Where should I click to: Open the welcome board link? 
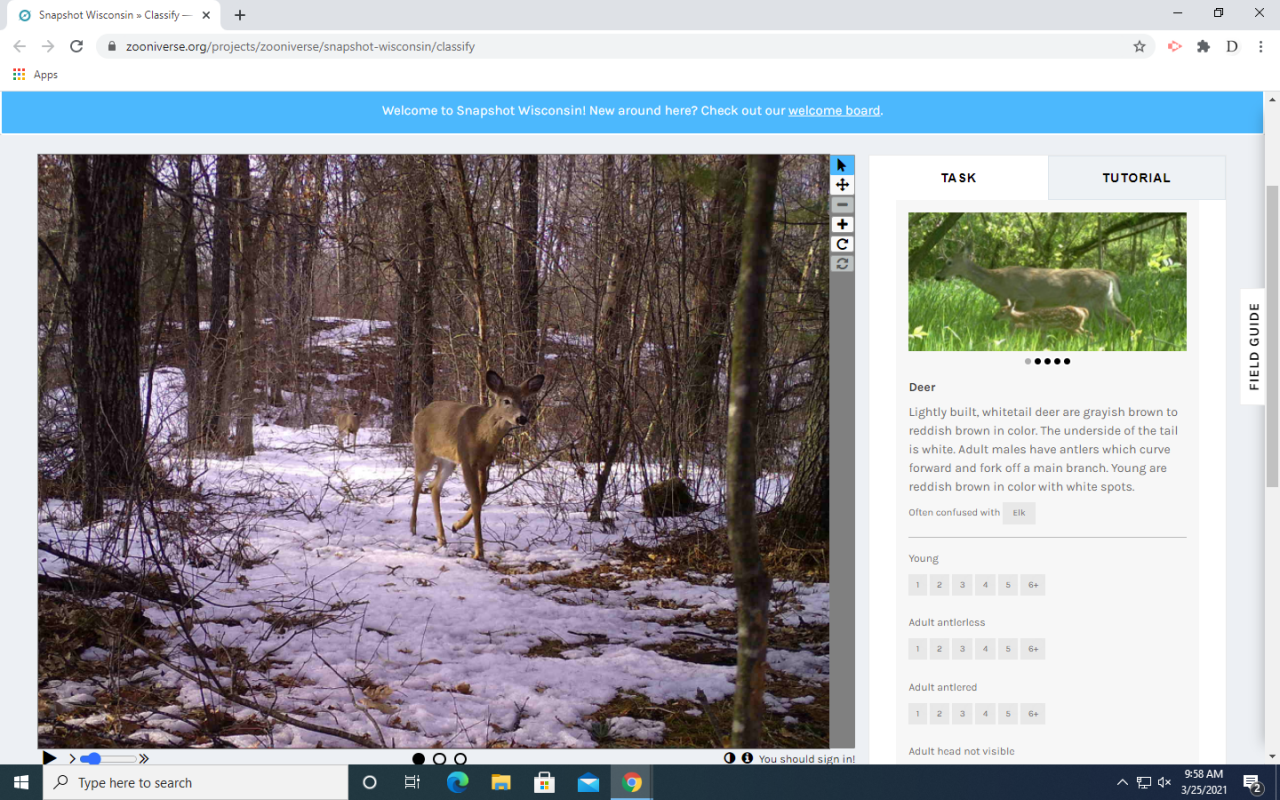coord(834,111)
